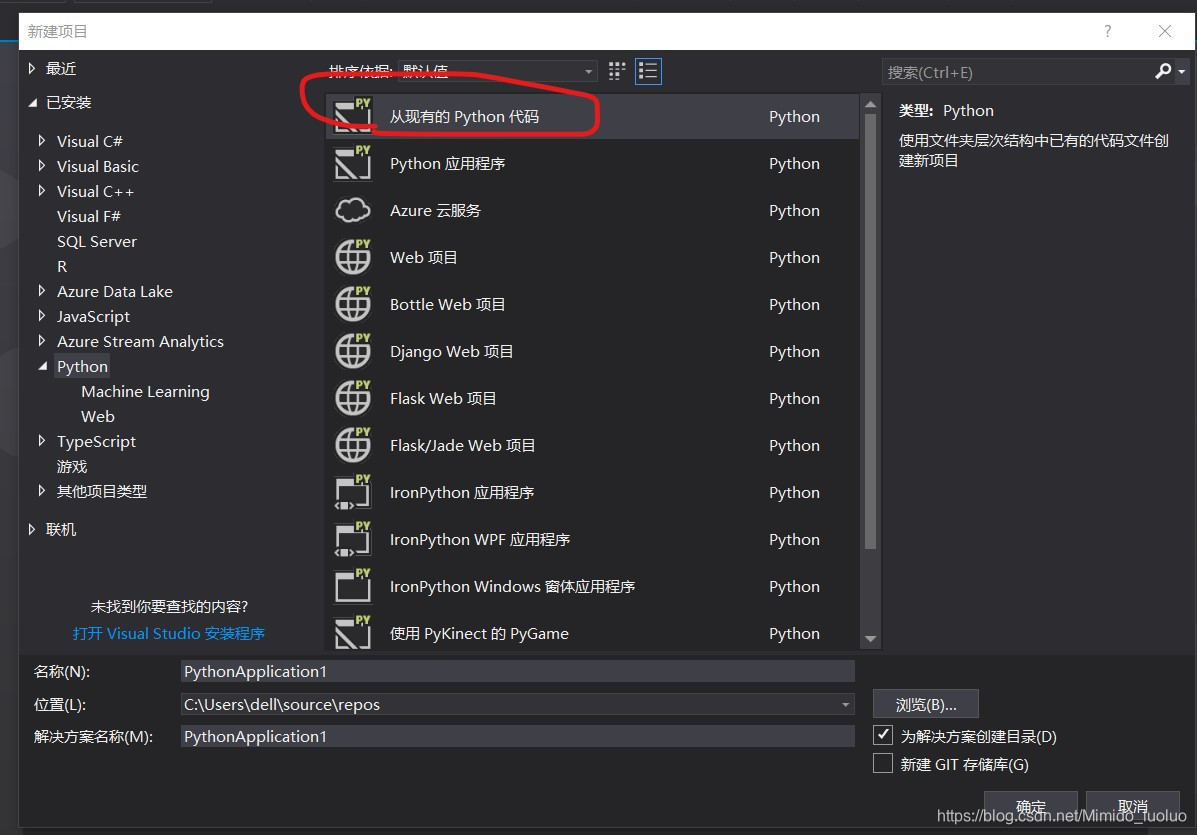This screenshot has width=1197, height=835.
Task: Confirm with the 确定 button
Action: tap(1031, 807)
